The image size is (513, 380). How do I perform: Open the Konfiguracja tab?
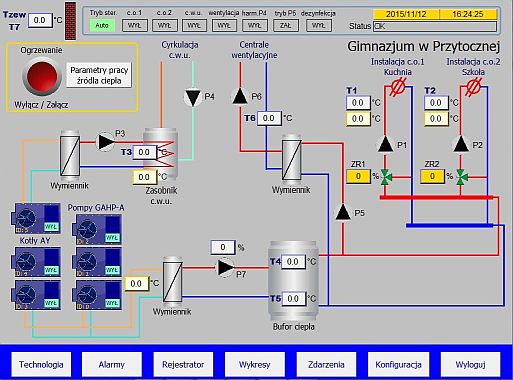click(x=398, y=364)
